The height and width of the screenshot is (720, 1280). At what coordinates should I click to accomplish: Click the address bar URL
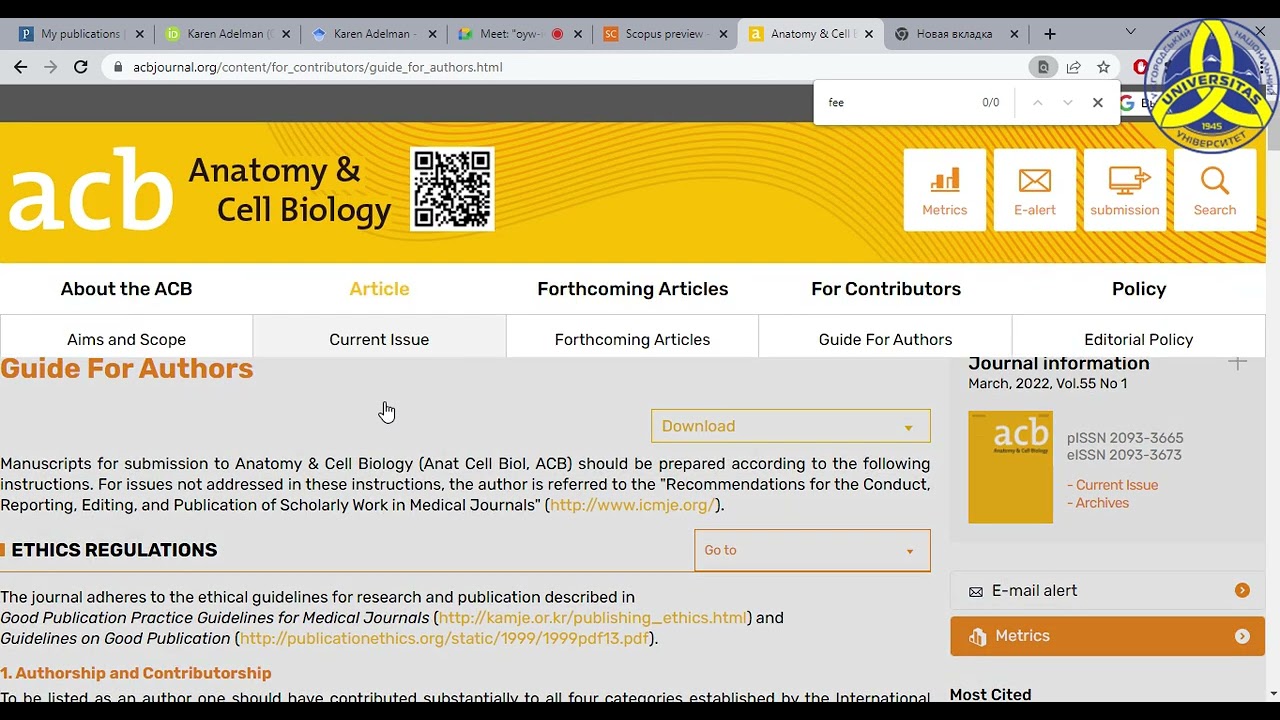click(x=317, y=67)
